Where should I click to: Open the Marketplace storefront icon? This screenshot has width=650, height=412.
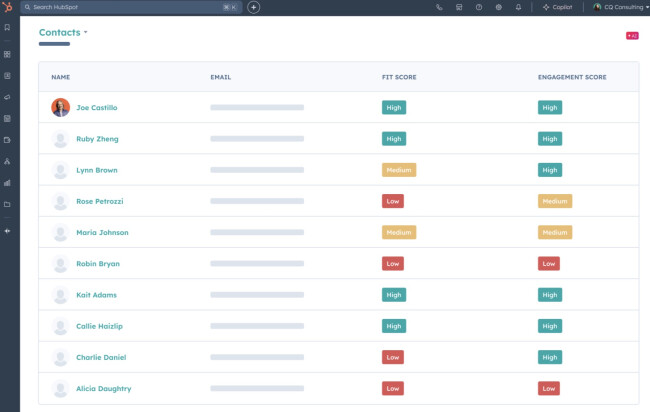coord(459,7)
